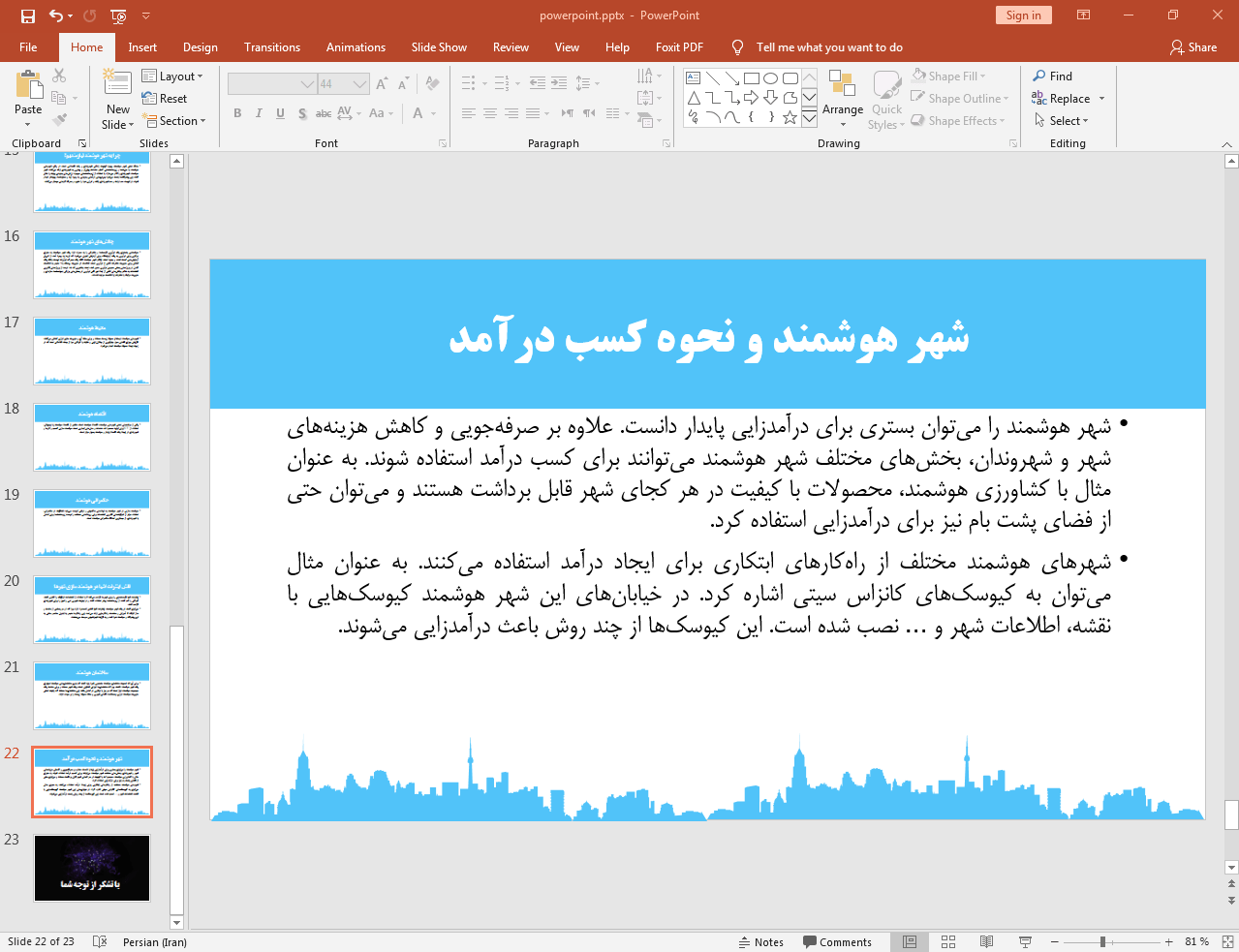This screenshot has width=1239, height=952.
Task: Toggle text shadow
Action: pos(302,113)
